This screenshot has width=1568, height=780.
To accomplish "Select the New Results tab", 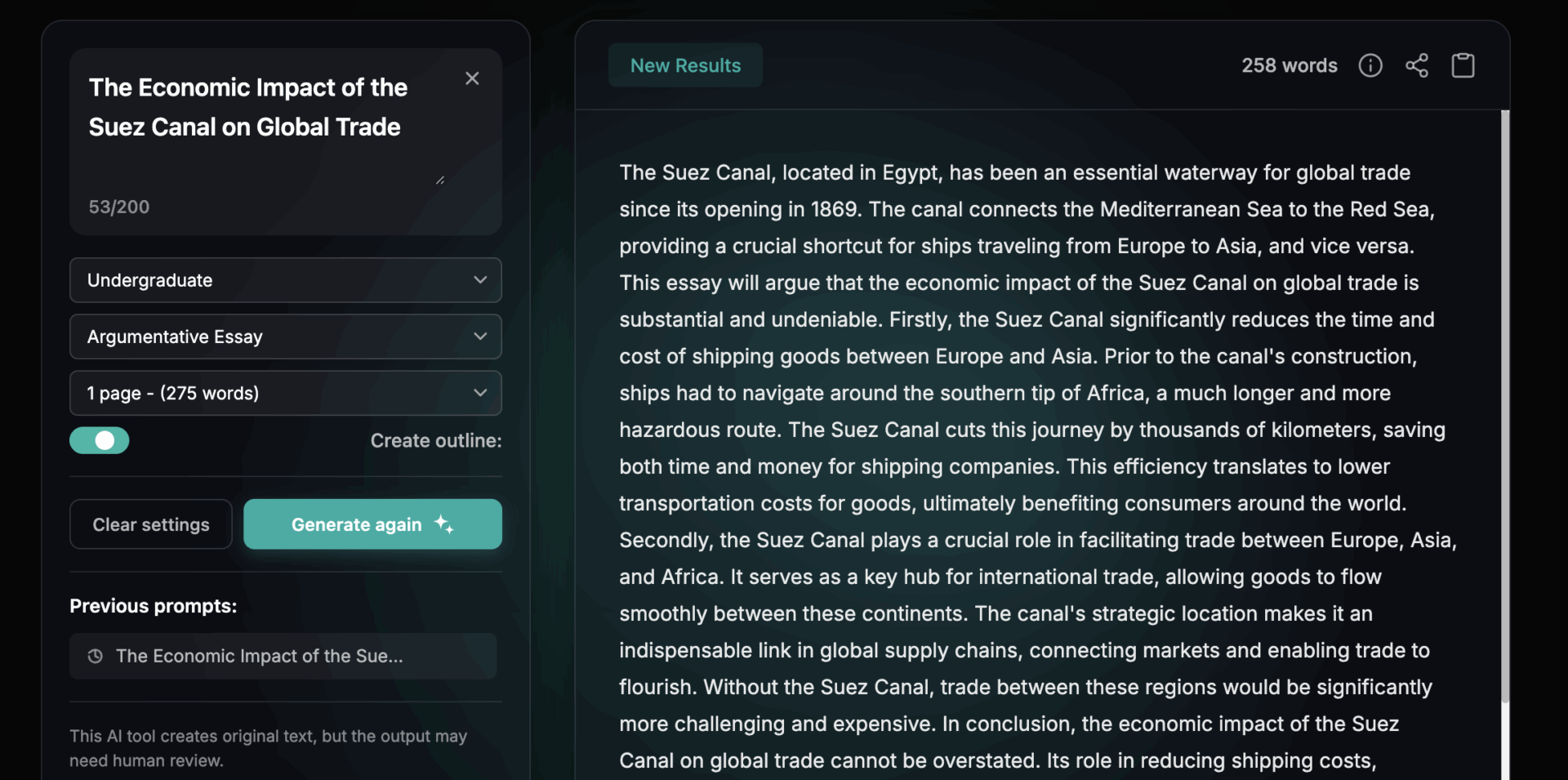I will coord(685,65).
